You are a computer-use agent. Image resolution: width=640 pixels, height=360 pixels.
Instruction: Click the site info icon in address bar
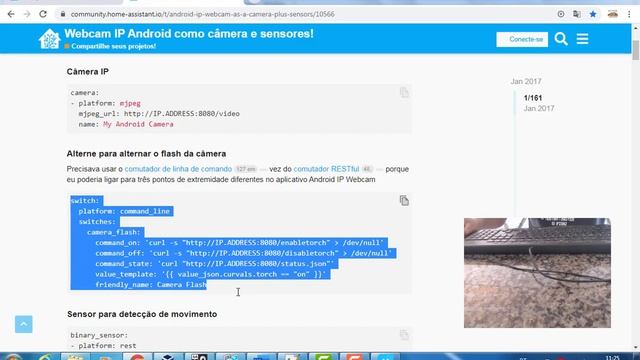coord(63,14)
